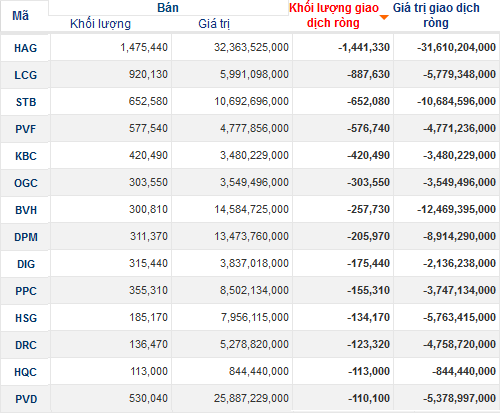Open the HAG stock code
Image resolution: width=500 pixels, height=413 pixels.
pyautogui.click(x=25, y=48)
